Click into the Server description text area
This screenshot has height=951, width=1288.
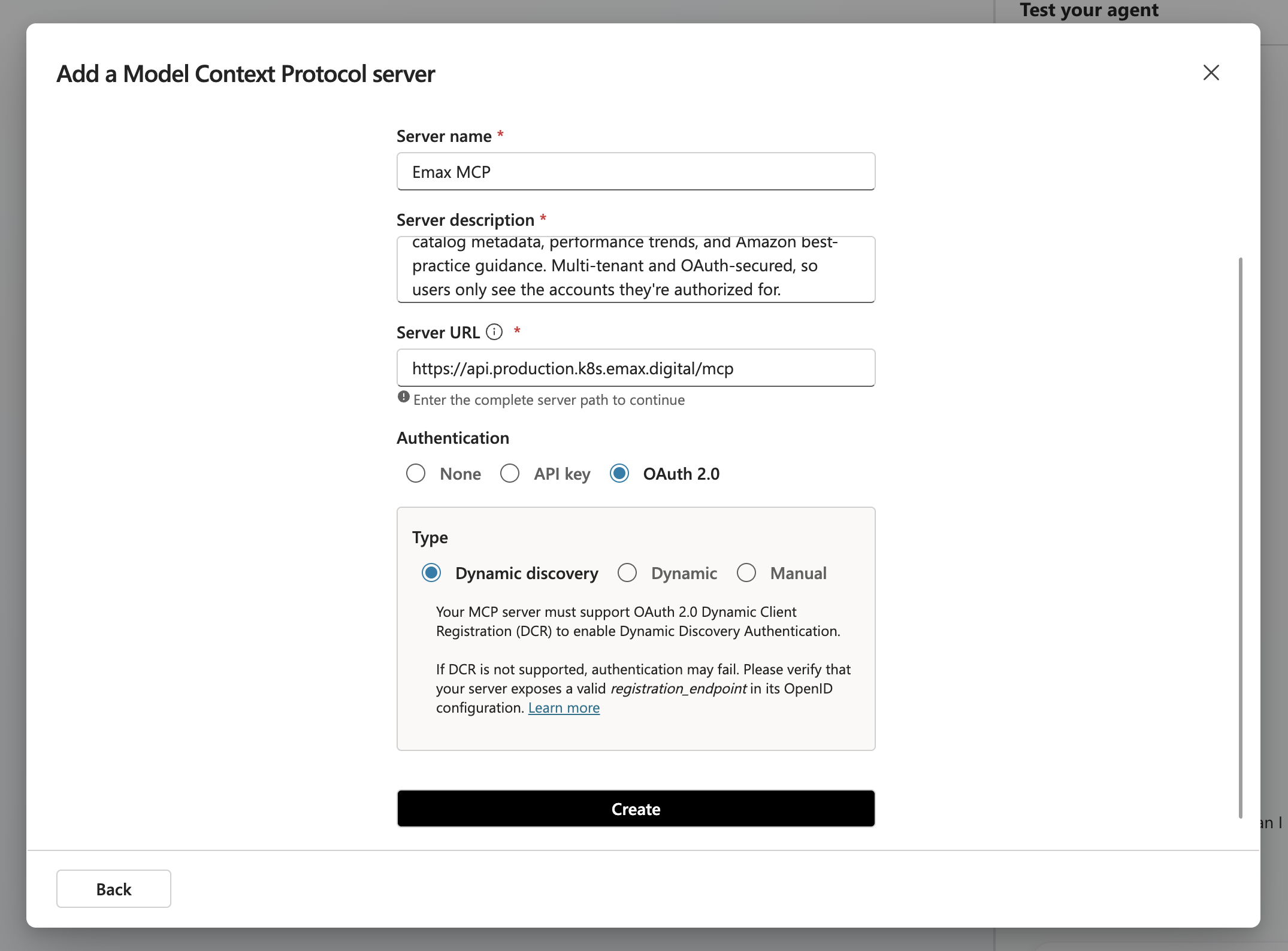click(x=636, y=269)
